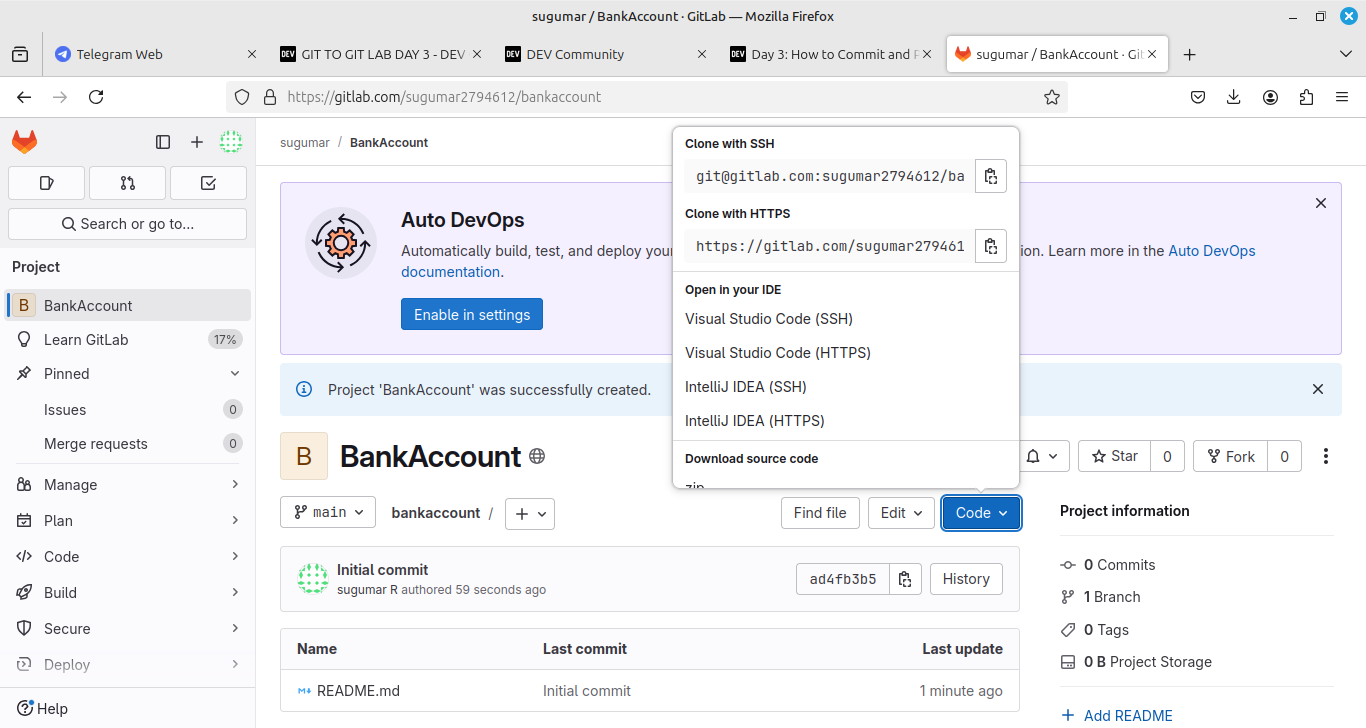The image size is (1366, 728).
Task: Expand the Manage sidebar section
Action: click(127, 485)
